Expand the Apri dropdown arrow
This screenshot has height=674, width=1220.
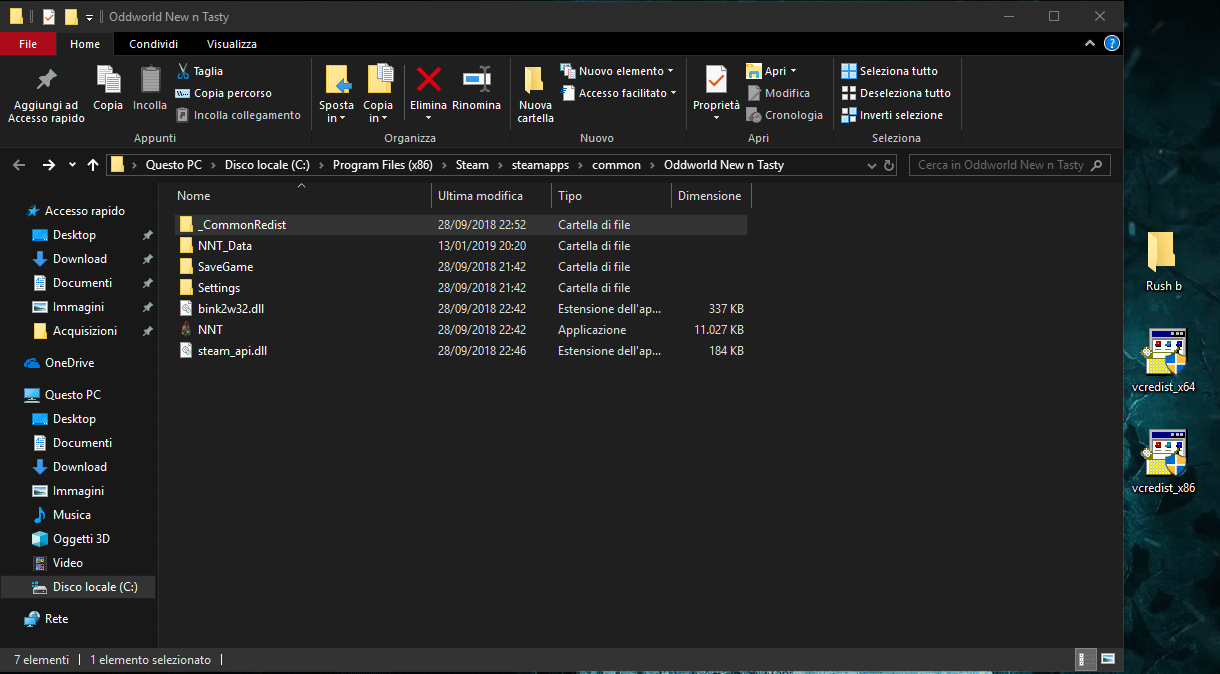click(793, 71)
